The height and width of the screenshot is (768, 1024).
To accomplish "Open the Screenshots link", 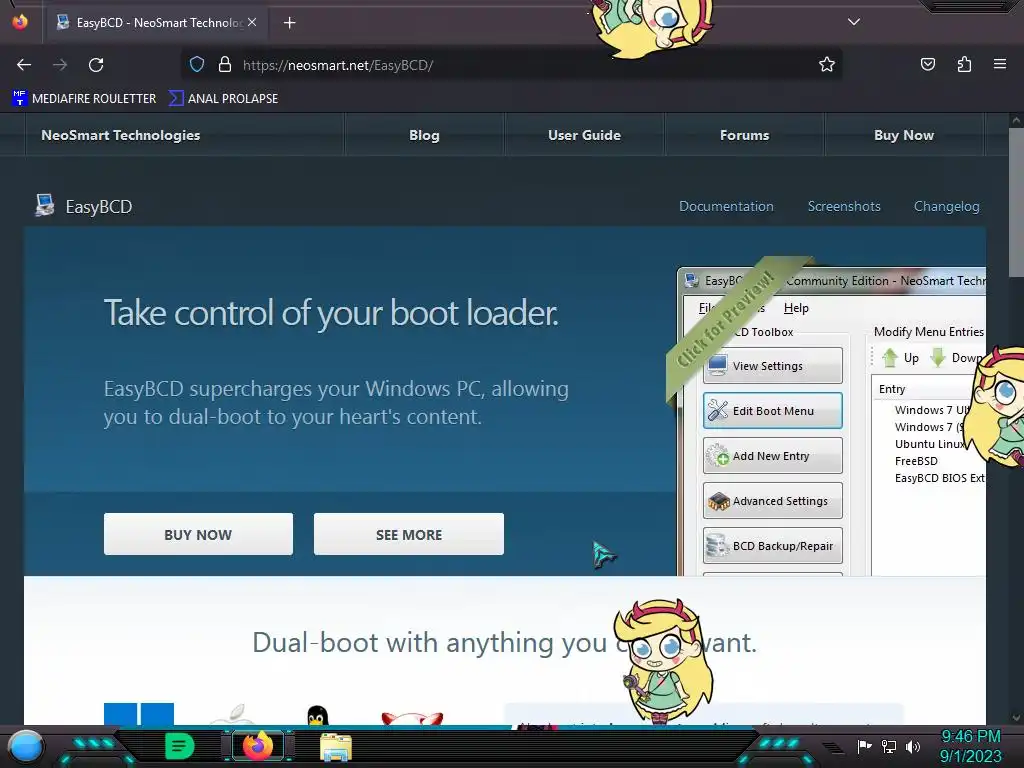I will pyautogui.click(x=844, y=206).
